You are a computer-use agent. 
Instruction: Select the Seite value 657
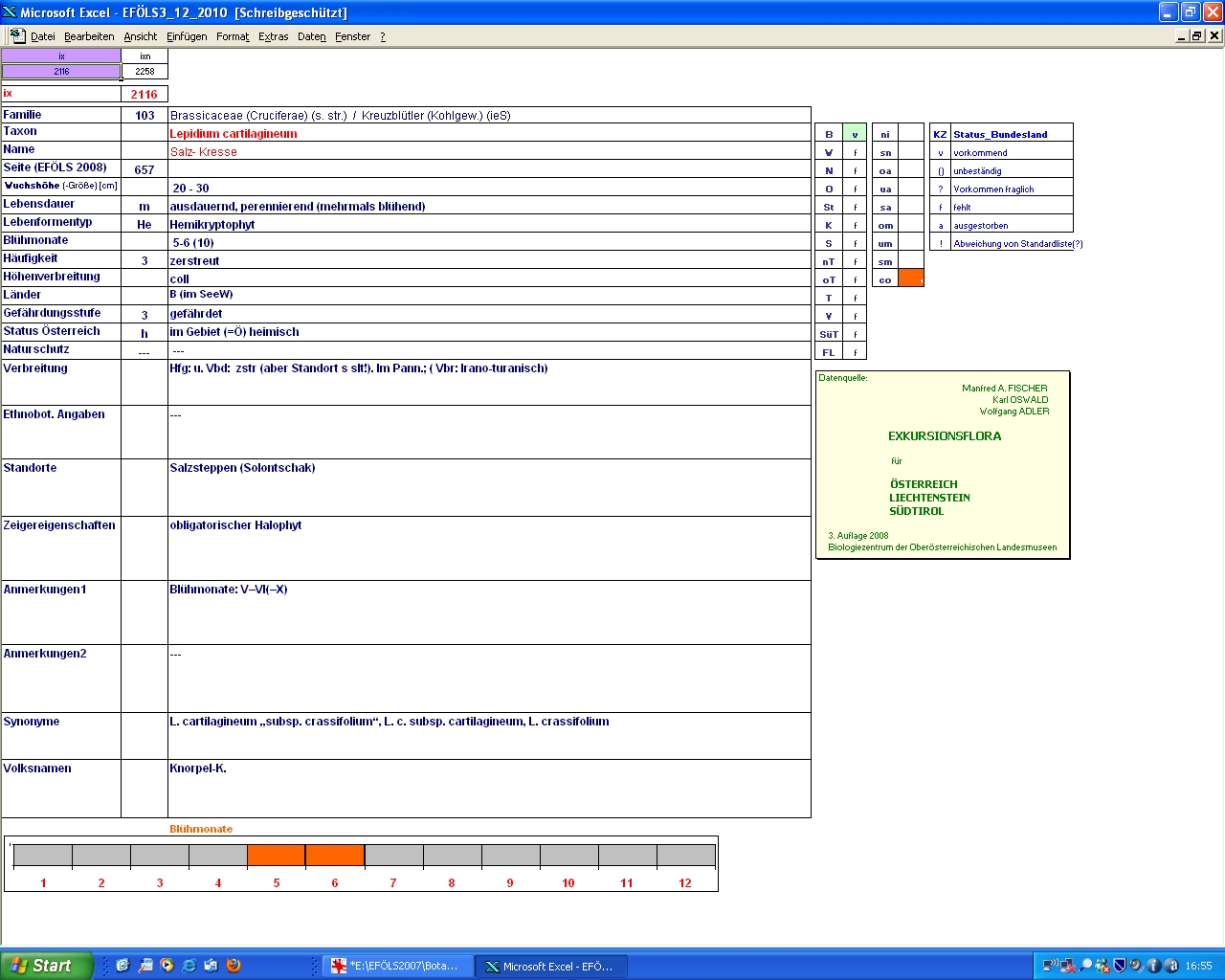point(145,169)
